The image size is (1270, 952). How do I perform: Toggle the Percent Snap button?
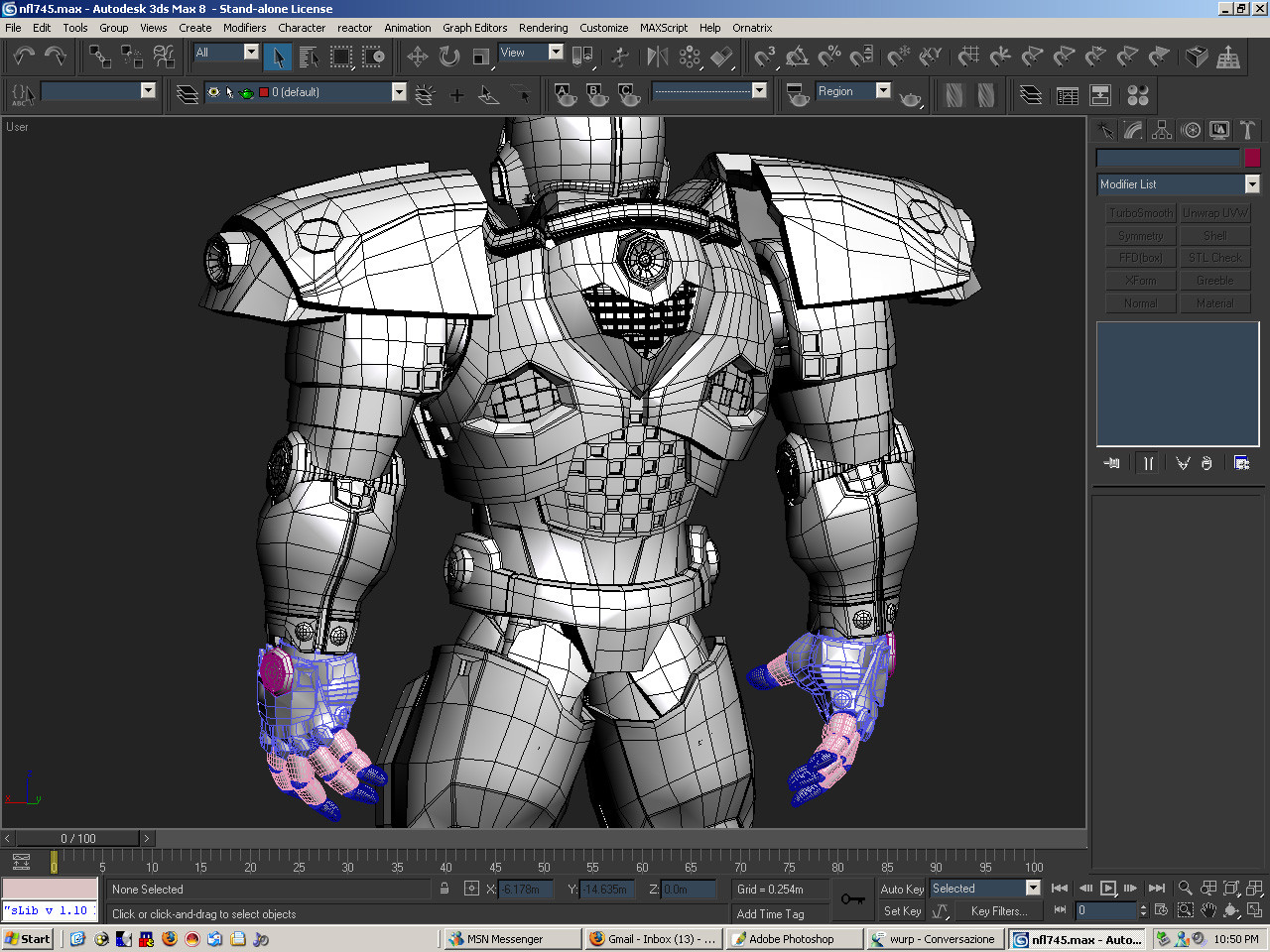[828, 57]
